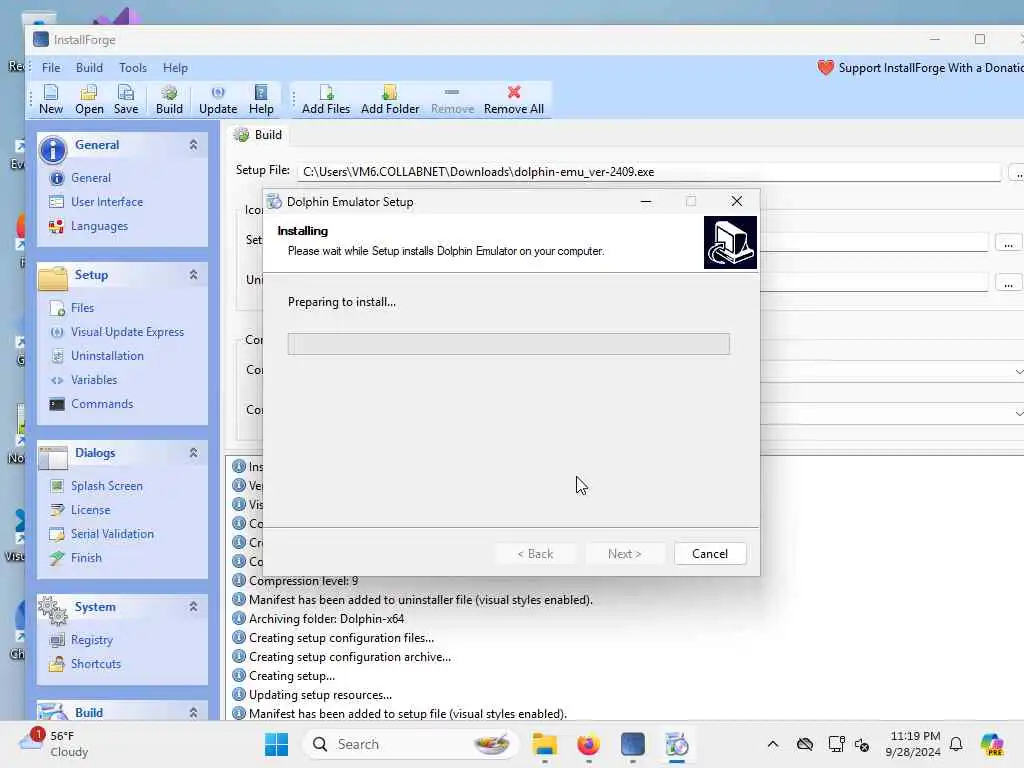Open the License dialog page
The width and height of the screenshot is (1024, 768).
point(90,510)
